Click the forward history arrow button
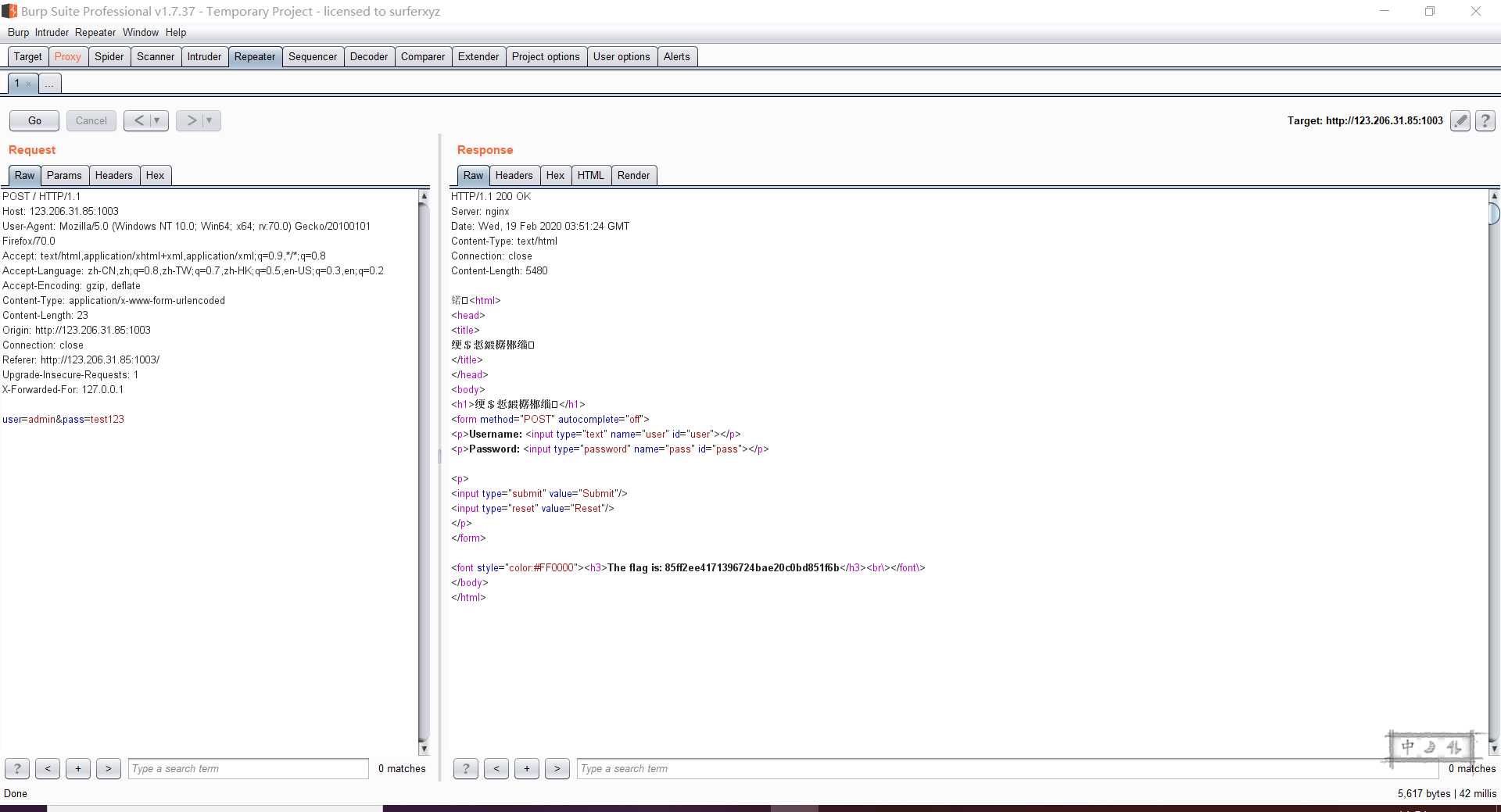The height and width of the screenshot is (812, 1501). (x=191, y=120)
